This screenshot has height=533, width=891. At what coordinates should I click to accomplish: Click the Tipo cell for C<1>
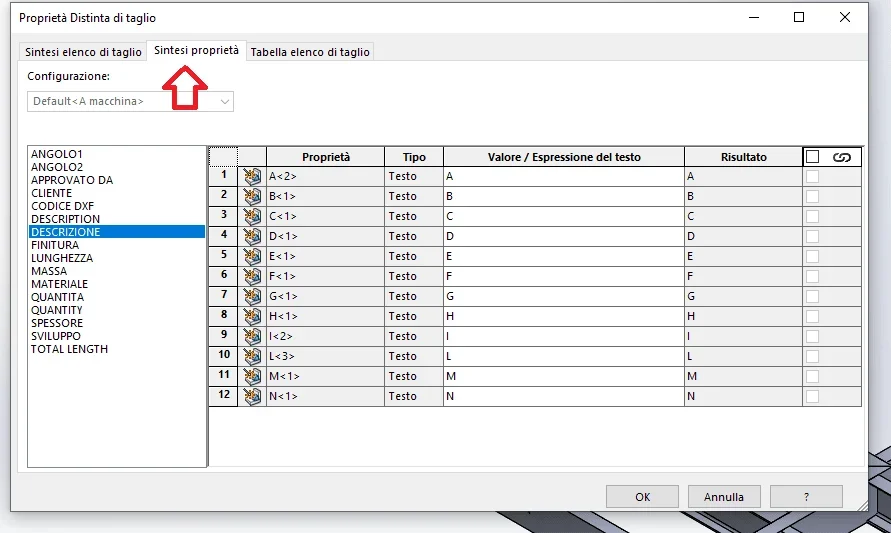tap(413, 216)
